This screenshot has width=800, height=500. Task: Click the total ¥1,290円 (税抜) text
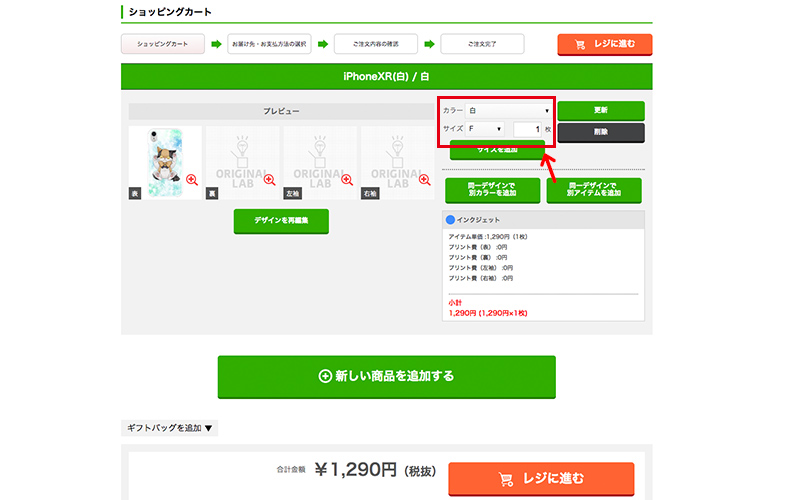coord(375,470)
